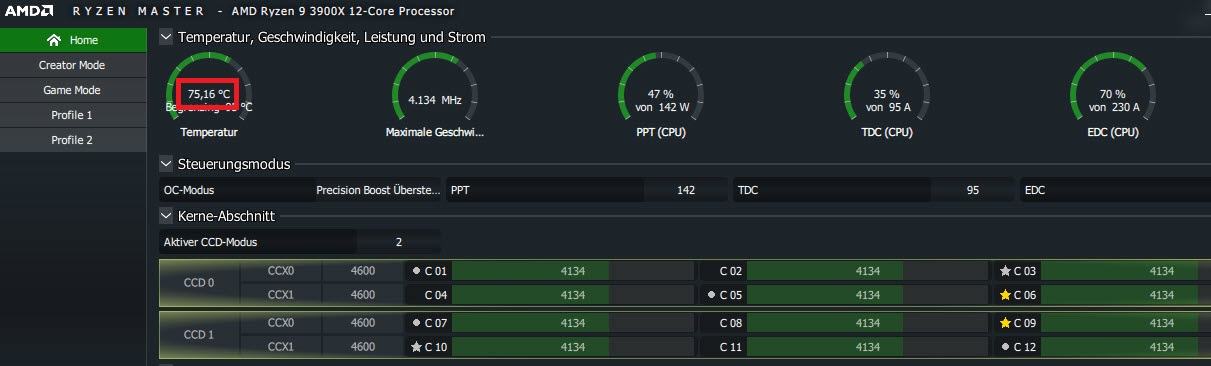The height and width of the screenshot is (366, 1211).
Task: Click the dot marker beside C 07
Action: click(x=416, y=323)
